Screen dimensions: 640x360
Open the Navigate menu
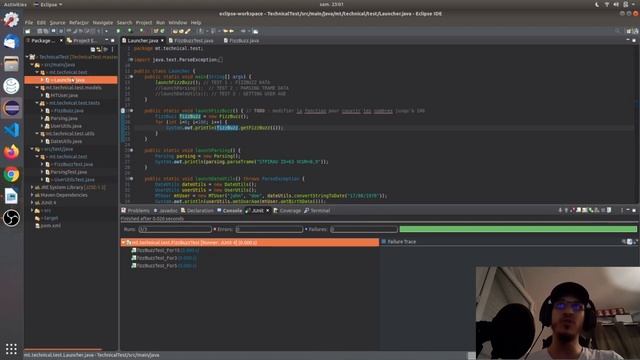pos(102,22)
